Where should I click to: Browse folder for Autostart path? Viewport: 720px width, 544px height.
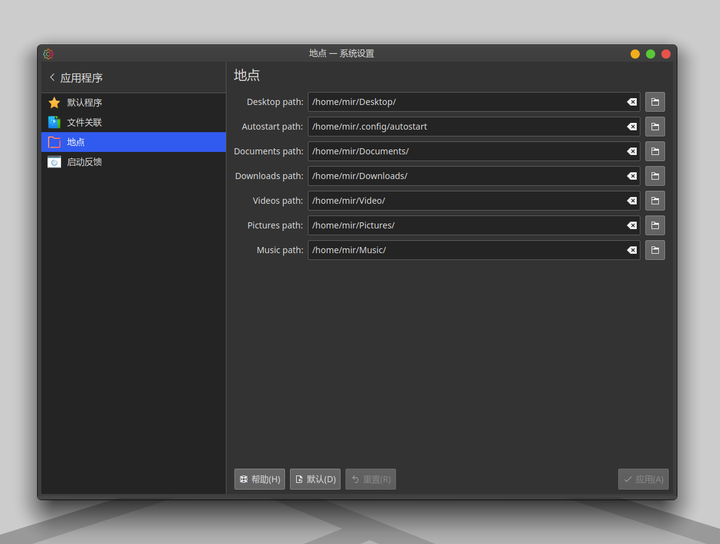[655, 127]
